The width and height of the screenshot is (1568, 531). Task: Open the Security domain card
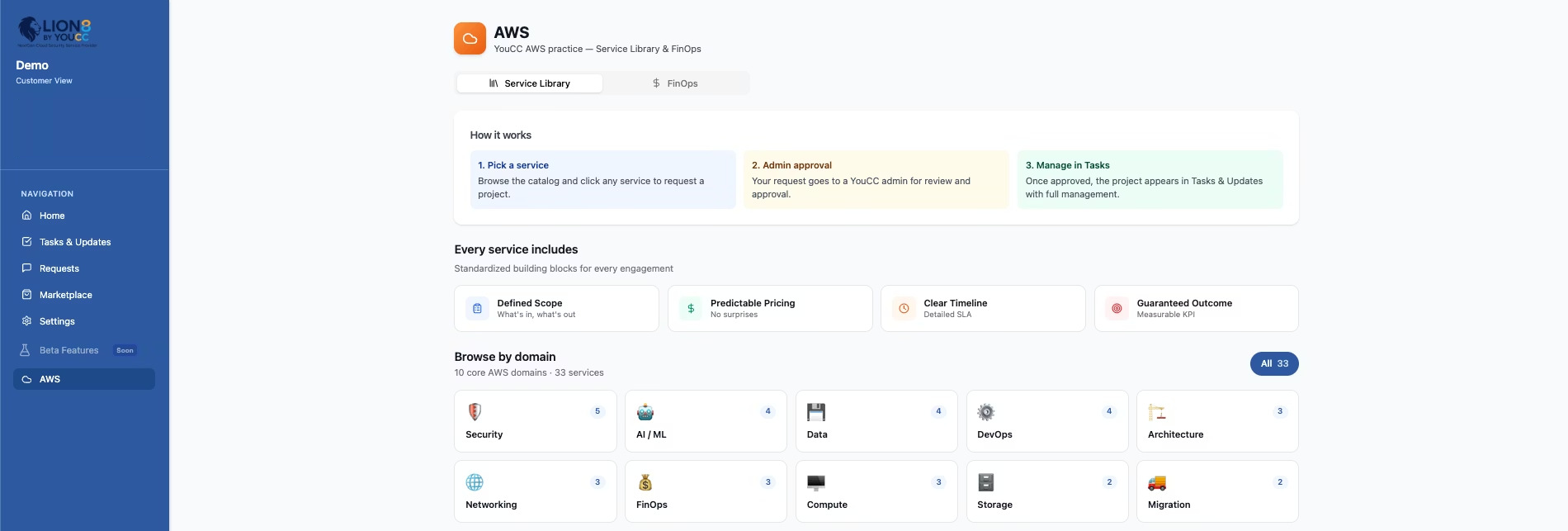(536, 421)
